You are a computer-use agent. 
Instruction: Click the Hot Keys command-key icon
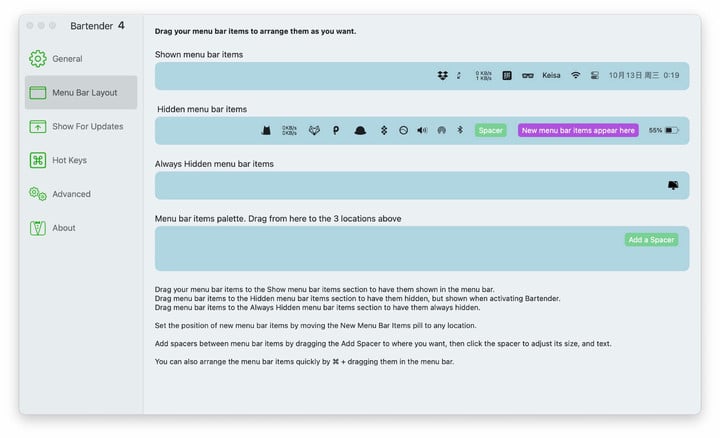pos(38,160)
